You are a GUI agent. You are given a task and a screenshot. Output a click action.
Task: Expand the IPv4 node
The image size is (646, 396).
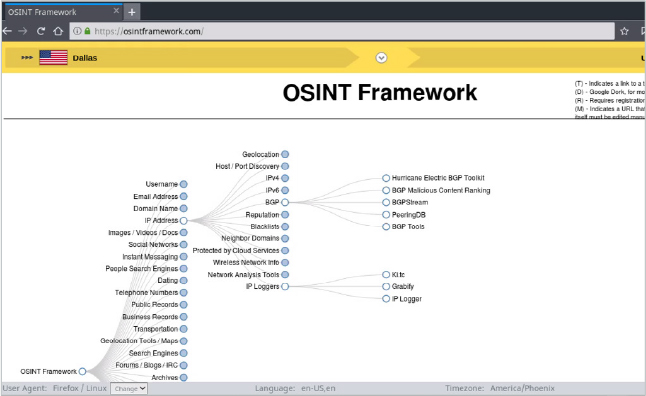(x=285, y=178)
